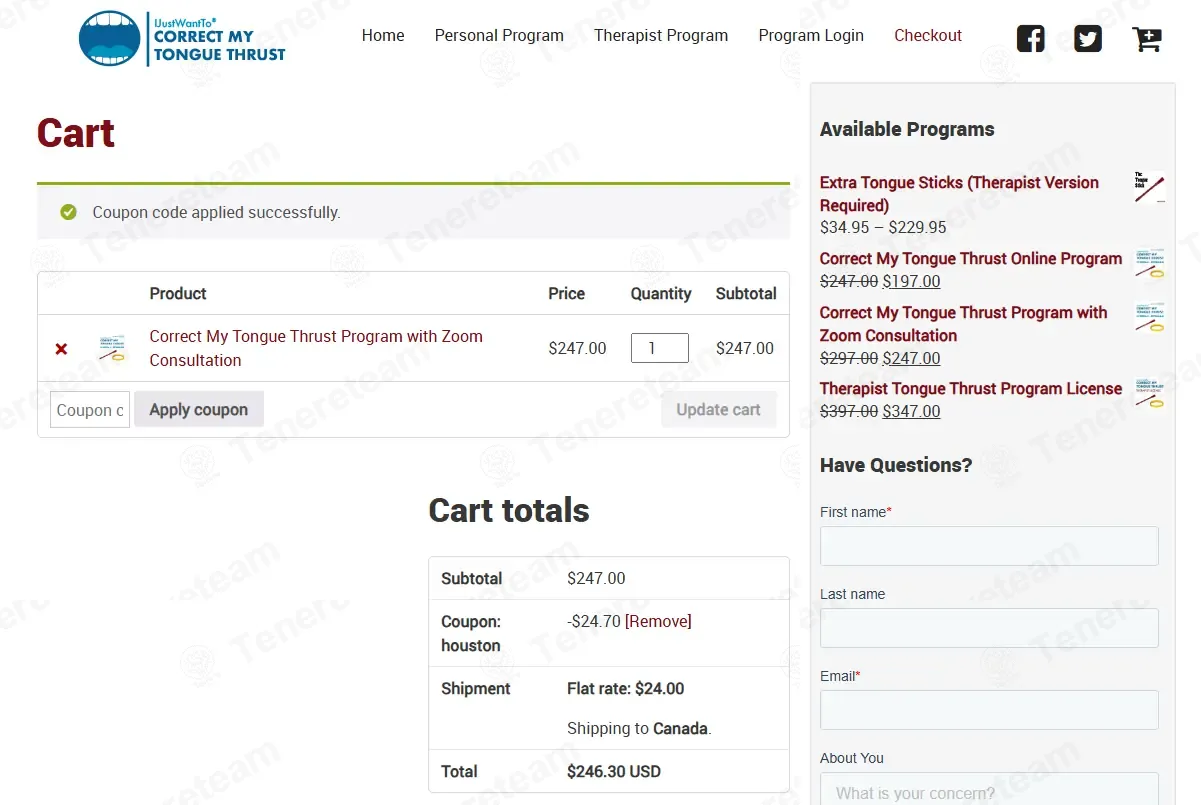Click the Extra Tongue Sticks thumbnail image
The height and width of the screenshot is (805, 1201).
click(x=1149, y=187)
